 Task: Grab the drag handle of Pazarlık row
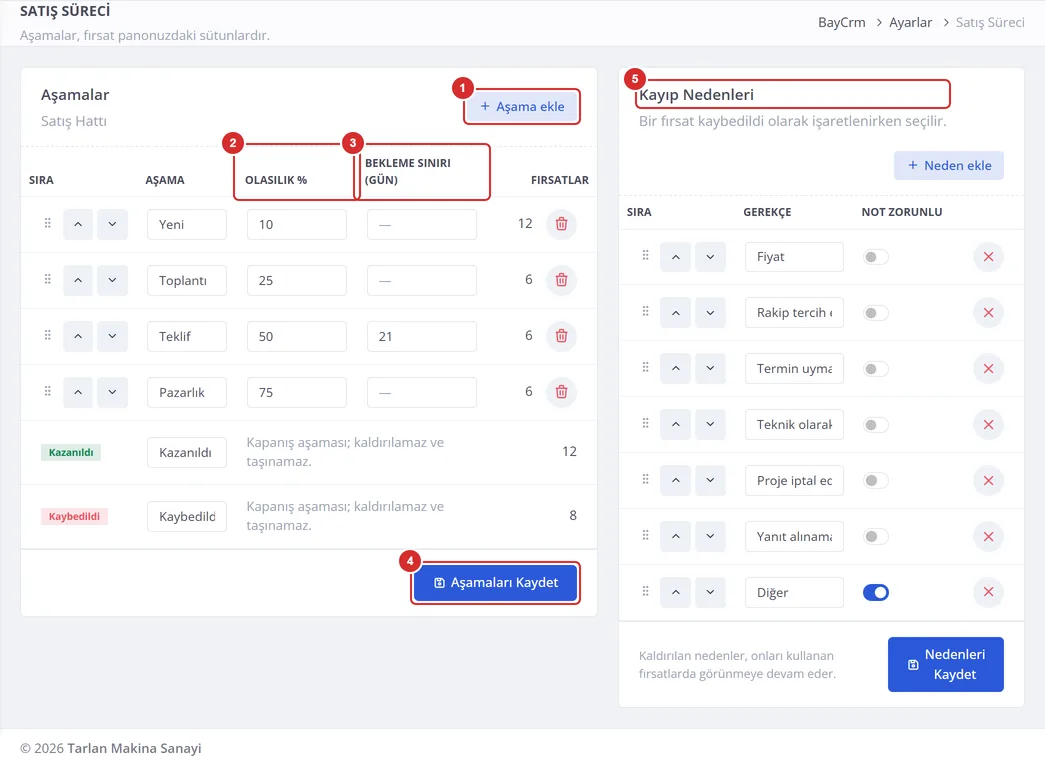47,391
